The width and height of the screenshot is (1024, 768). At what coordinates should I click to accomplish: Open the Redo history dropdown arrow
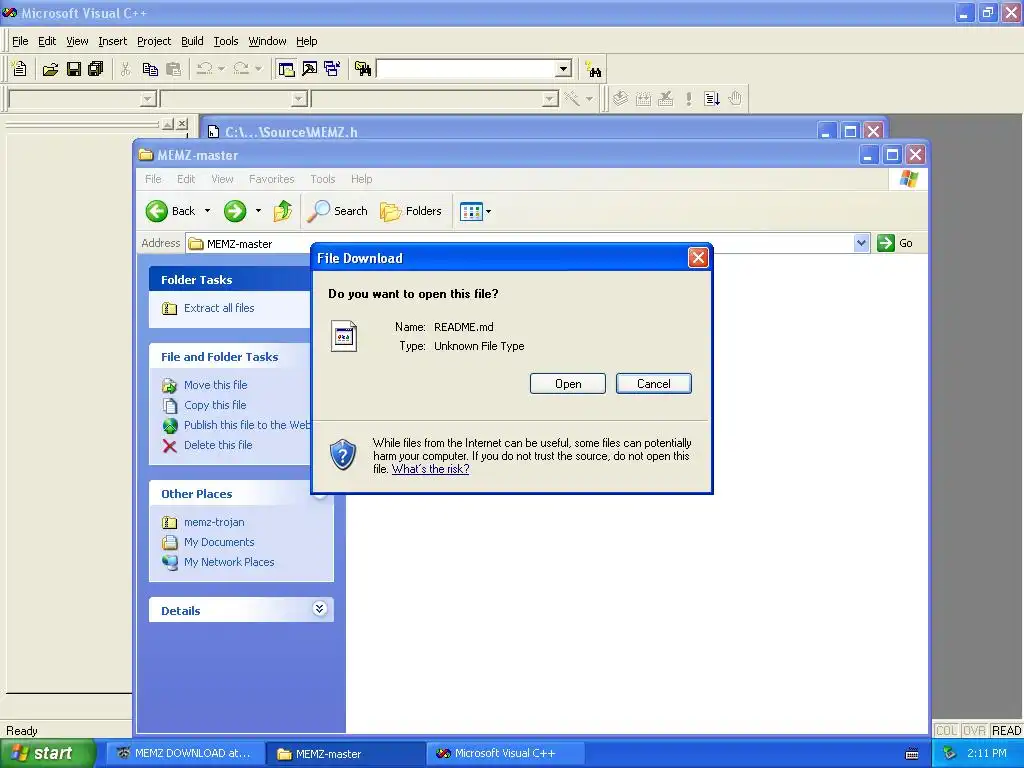tap(259, 69)
